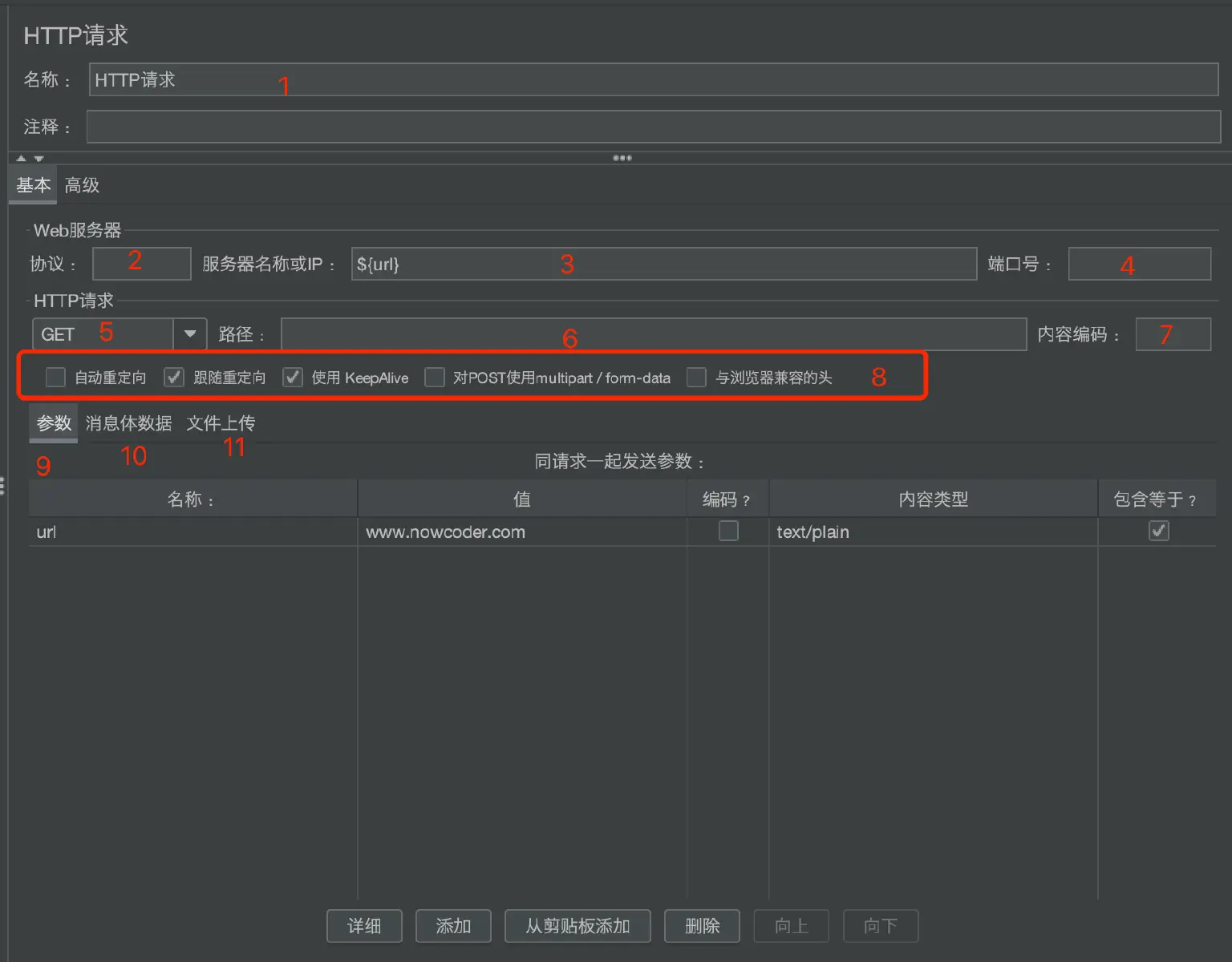Check the 与浏览器兼容的头 checkbox
1232x962 pixels.
point(695,377)
